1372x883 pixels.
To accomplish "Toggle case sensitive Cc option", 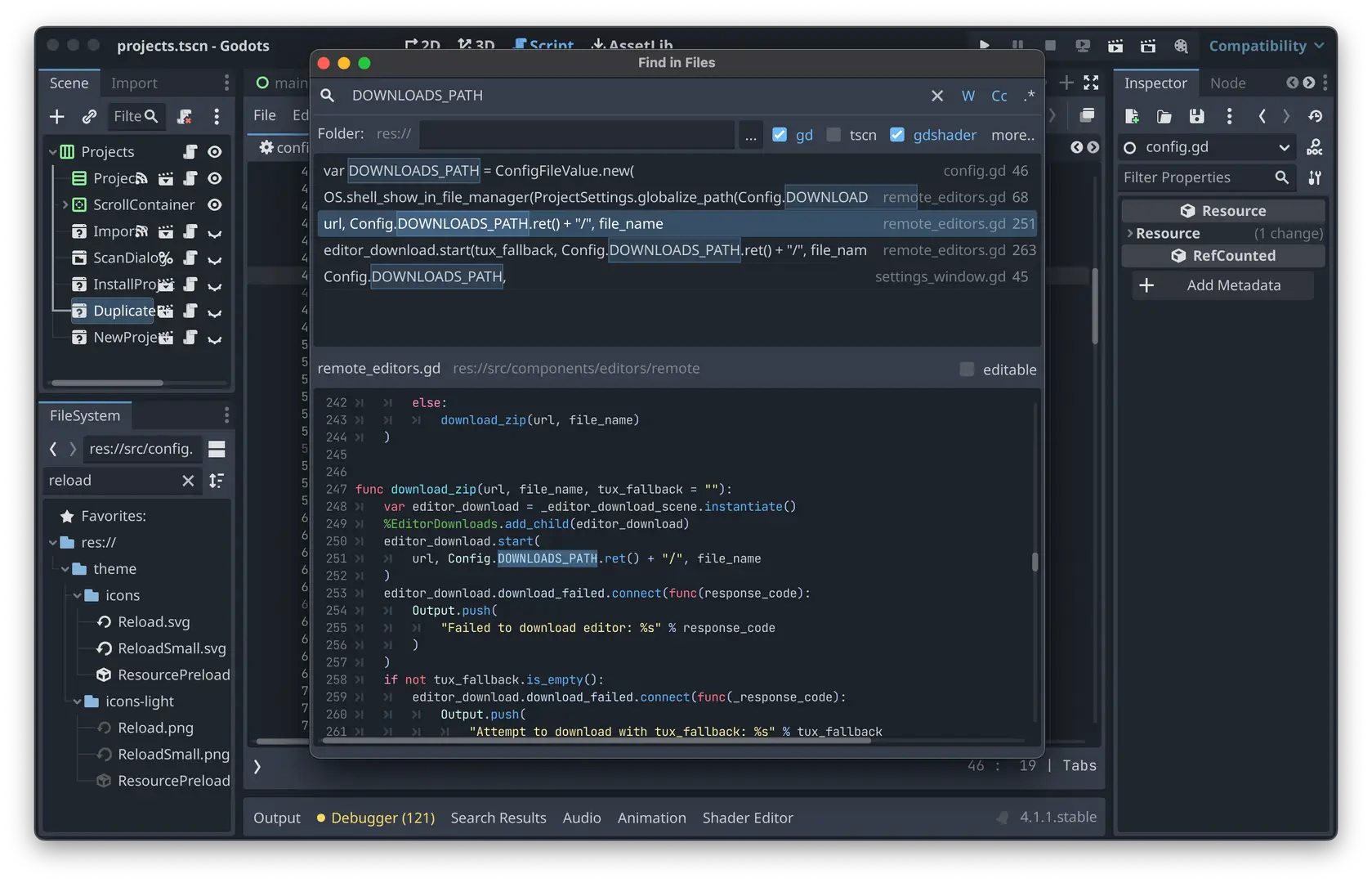I will tap(999, 96).
